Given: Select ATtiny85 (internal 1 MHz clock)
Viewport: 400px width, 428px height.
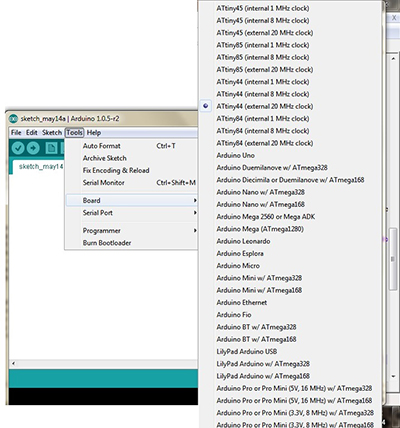Looking at the screenshot, I should (263, 45).
